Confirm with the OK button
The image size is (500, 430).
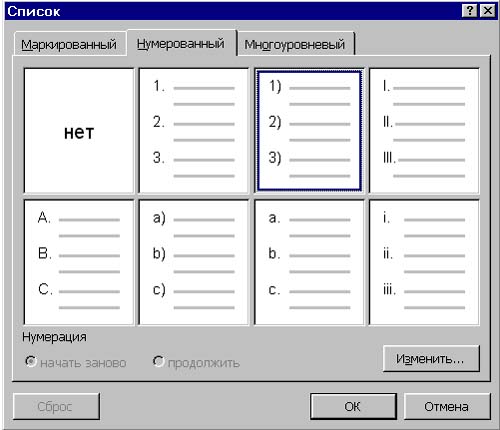coord(353,406)
